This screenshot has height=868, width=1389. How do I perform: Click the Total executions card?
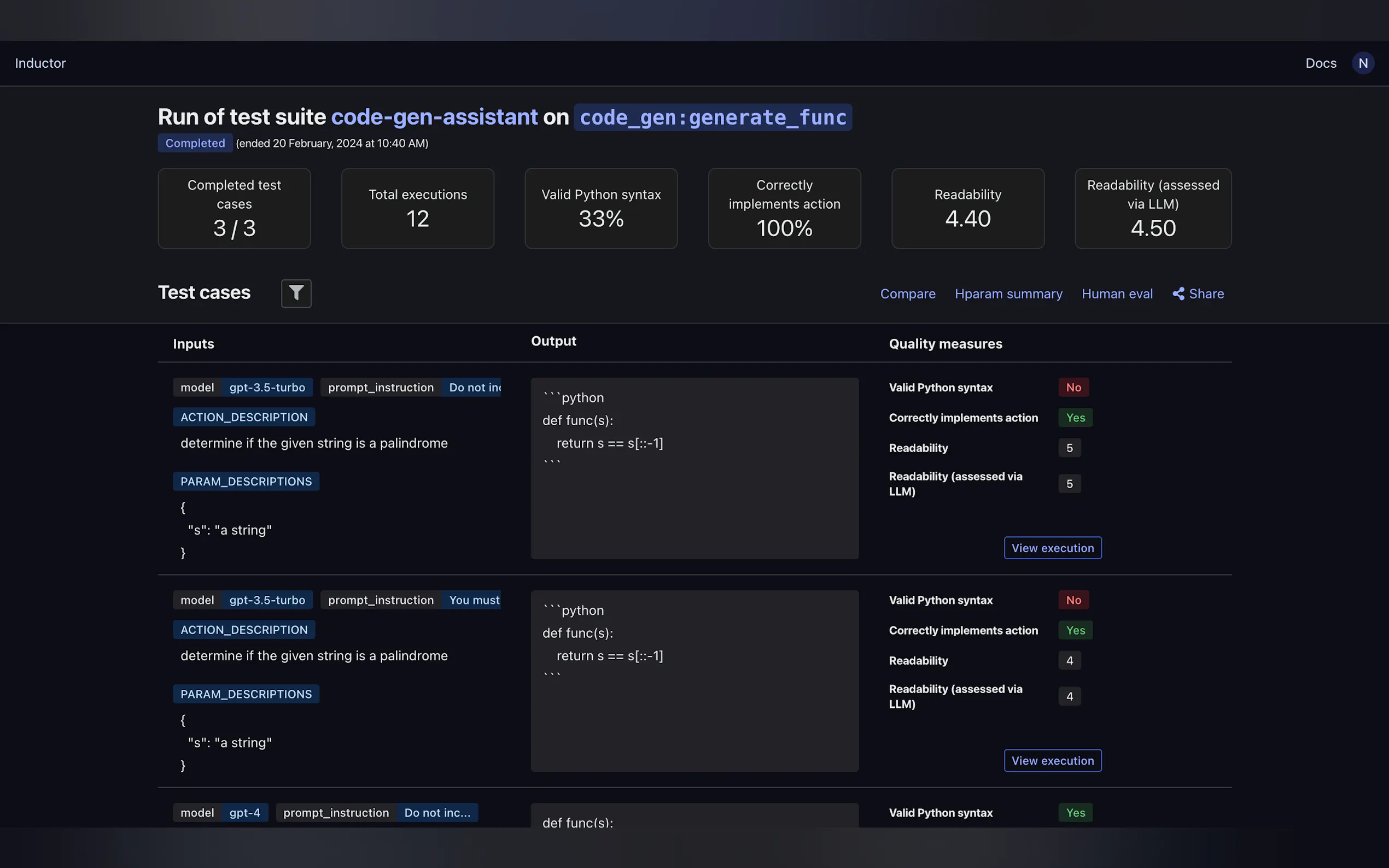(417, 208)
